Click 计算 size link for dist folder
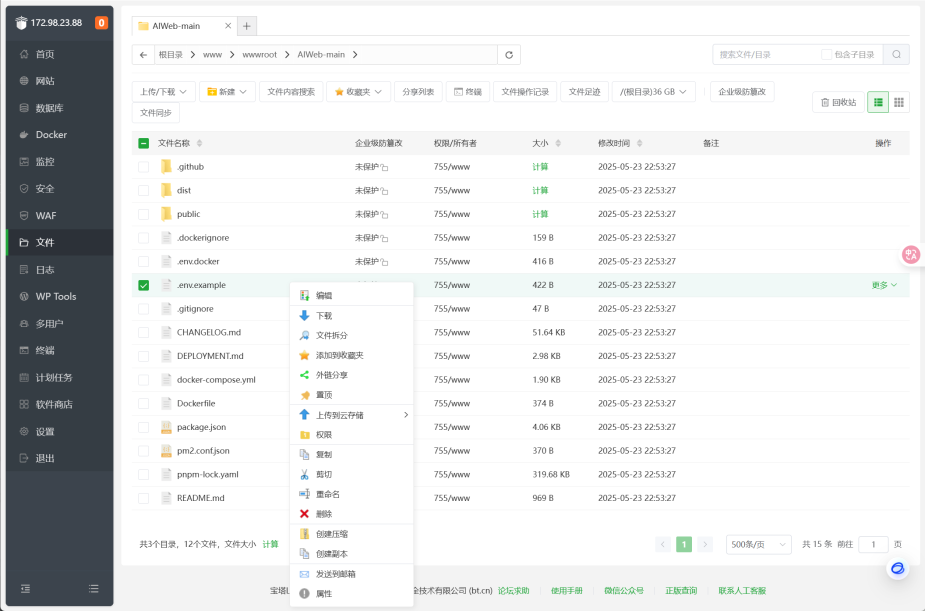This screenshot has width=925, height=611. tap(540, 190)
